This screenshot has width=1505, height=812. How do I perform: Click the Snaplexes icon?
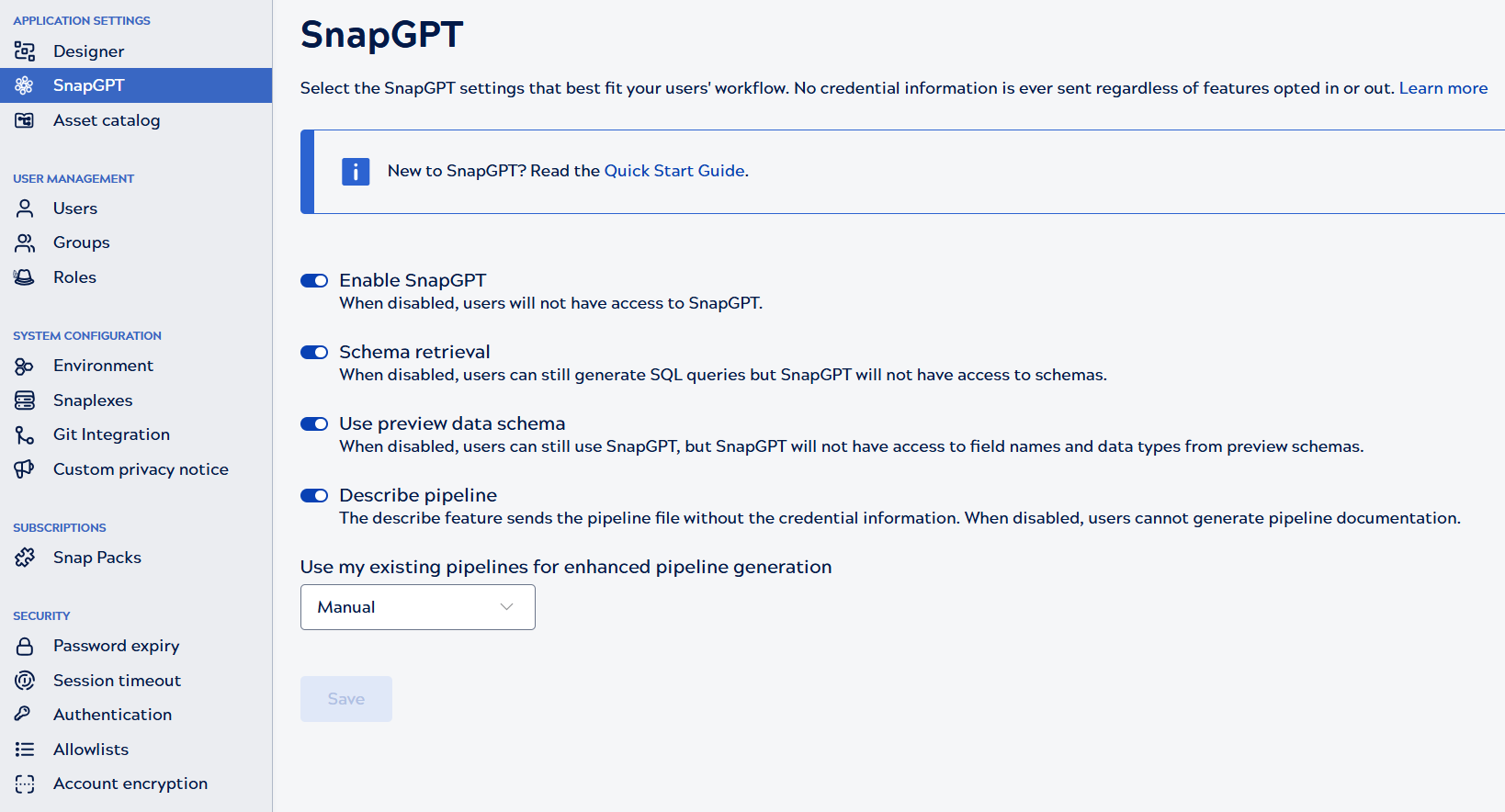coord(24,400)
